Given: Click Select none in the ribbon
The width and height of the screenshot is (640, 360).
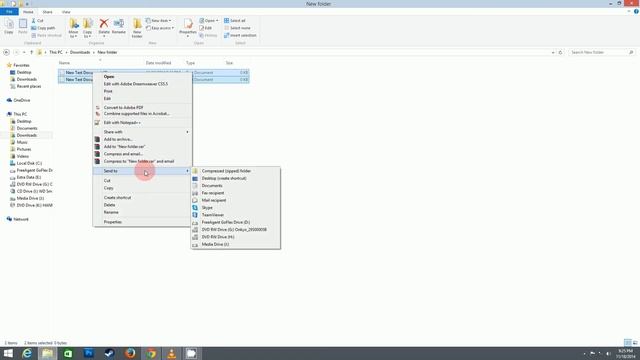Looking at the screenshot, I should click(x=237, y=28).
